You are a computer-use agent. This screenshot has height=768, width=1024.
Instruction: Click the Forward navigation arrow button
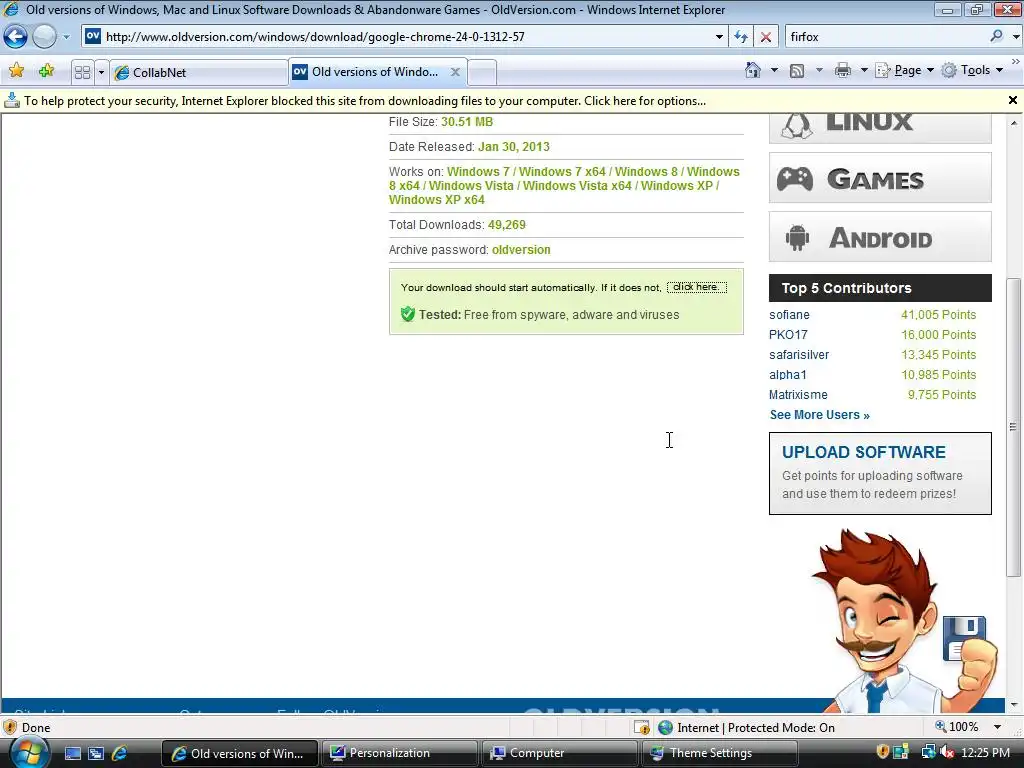(x=44, y=37)
